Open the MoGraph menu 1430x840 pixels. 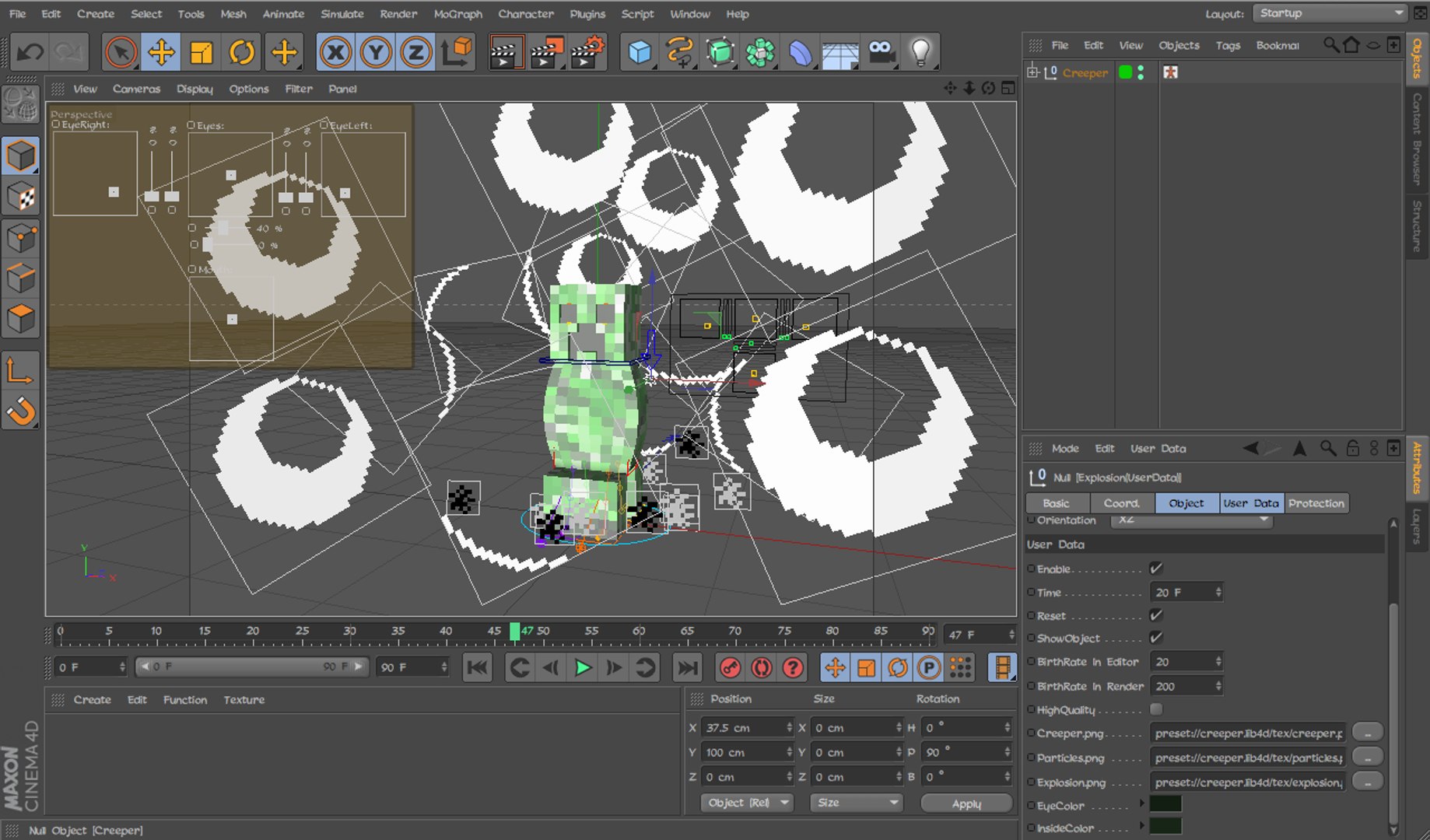click(457, 14)
